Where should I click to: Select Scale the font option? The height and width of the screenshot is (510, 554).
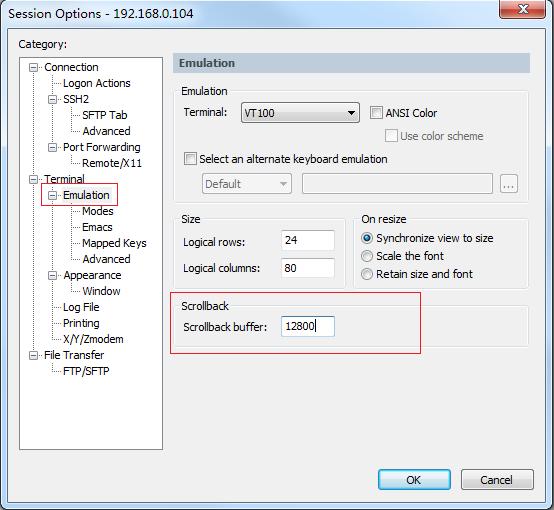pyautogui.click(x=367, y=256)
